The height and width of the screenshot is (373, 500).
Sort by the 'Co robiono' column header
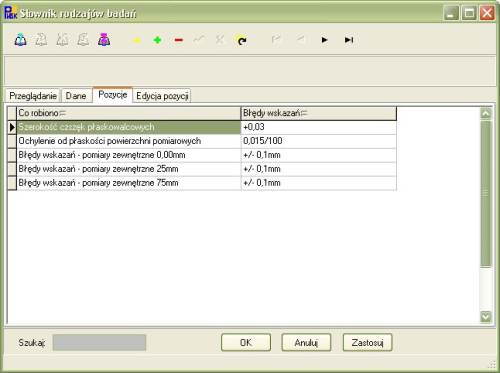click(x=129, y=113)
